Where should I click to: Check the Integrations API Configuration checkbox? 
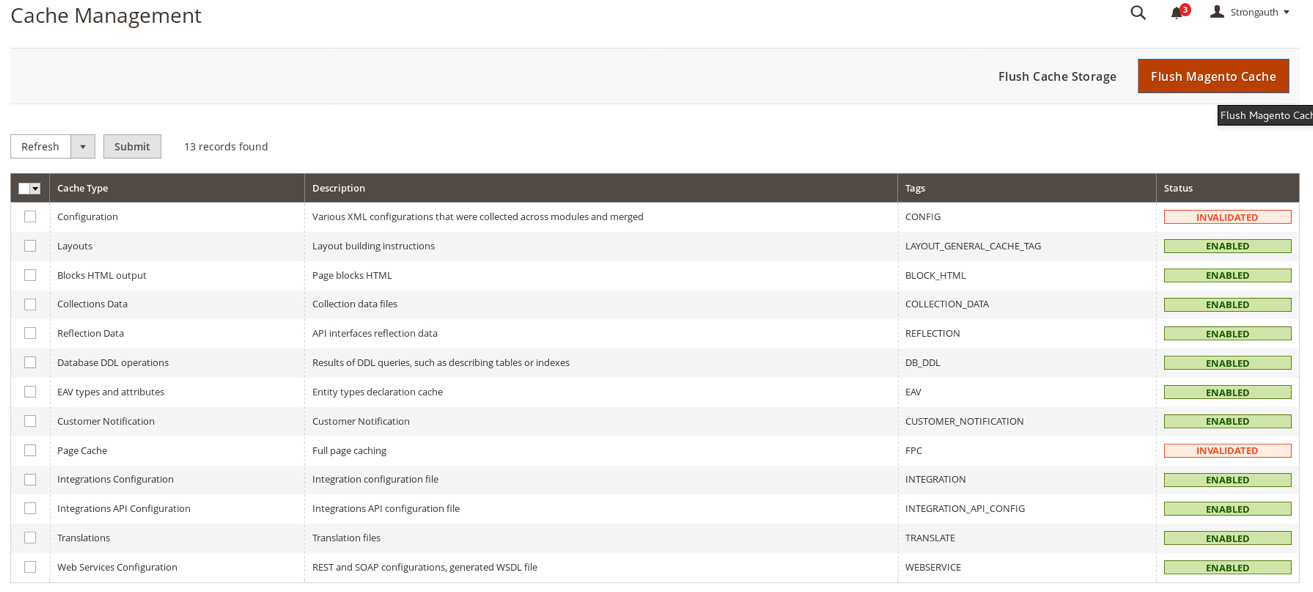30,508
